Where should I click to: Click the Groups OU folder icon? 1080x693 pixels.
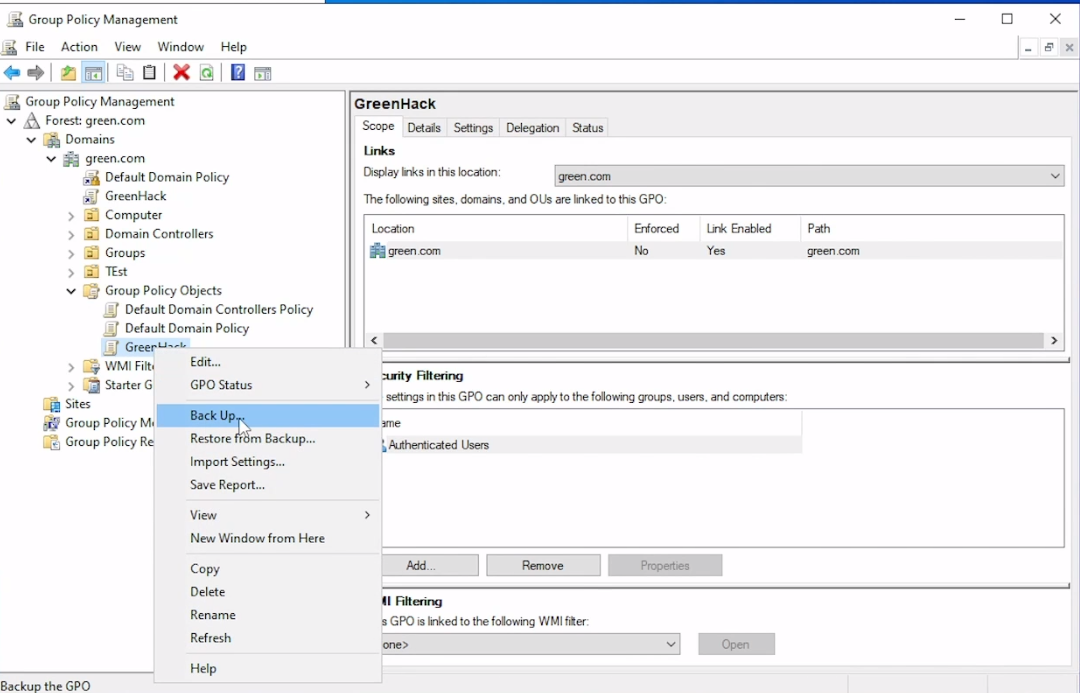tap(91, 253)
